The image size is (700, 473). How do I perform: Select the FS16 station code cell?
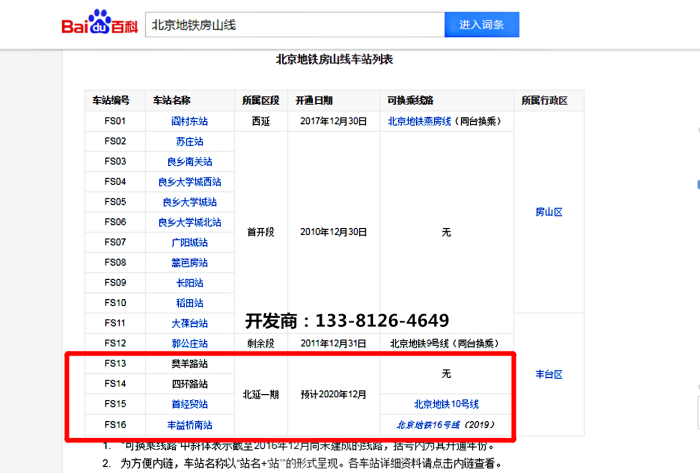[115, 424]
